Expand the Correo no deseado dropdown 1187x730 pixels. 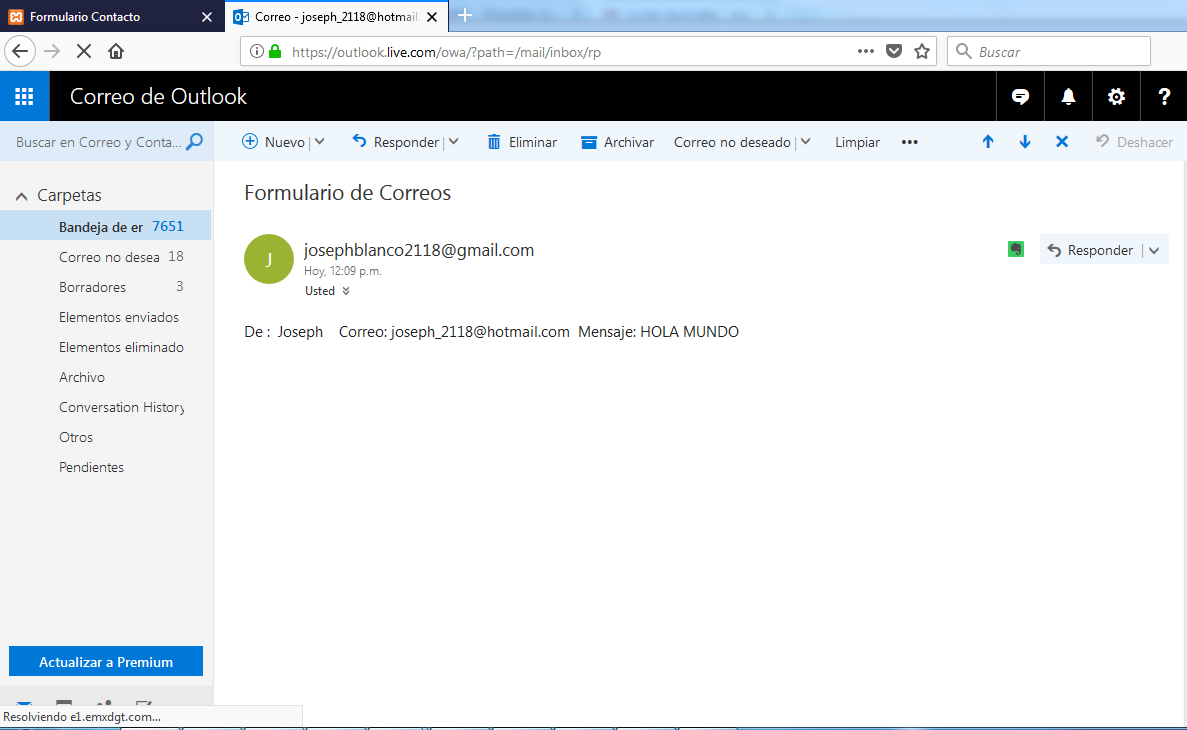click(x=805, y=142)
